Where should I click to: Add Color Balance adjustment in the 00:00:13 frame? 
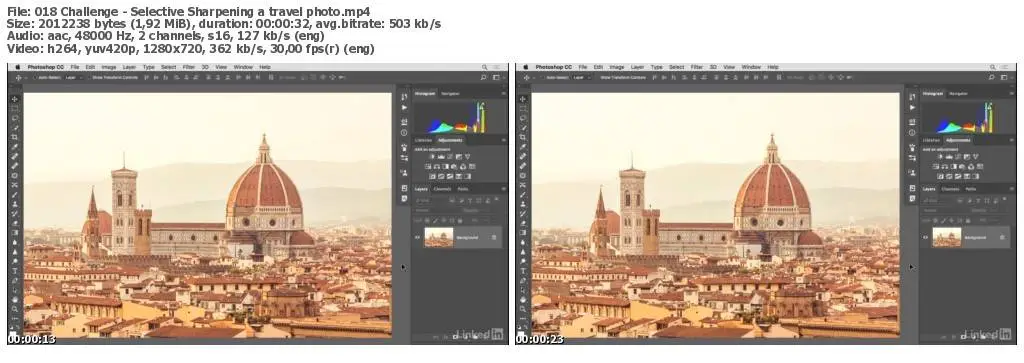tap(437, 166)
